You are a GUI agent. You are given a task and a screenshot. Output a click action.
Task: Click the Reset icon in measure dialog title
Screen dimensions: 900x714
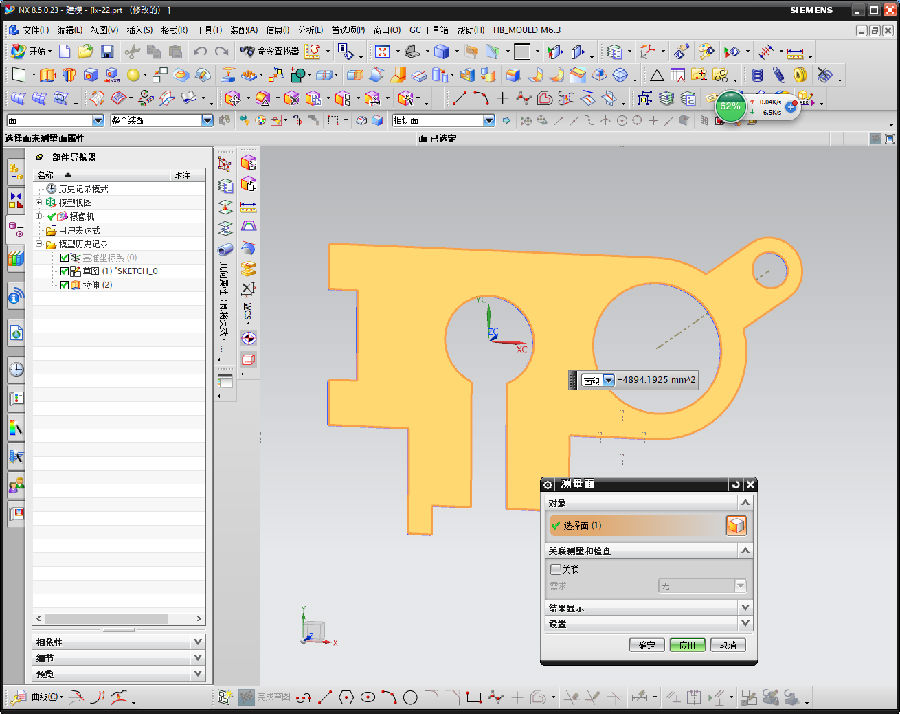(736, 485)
